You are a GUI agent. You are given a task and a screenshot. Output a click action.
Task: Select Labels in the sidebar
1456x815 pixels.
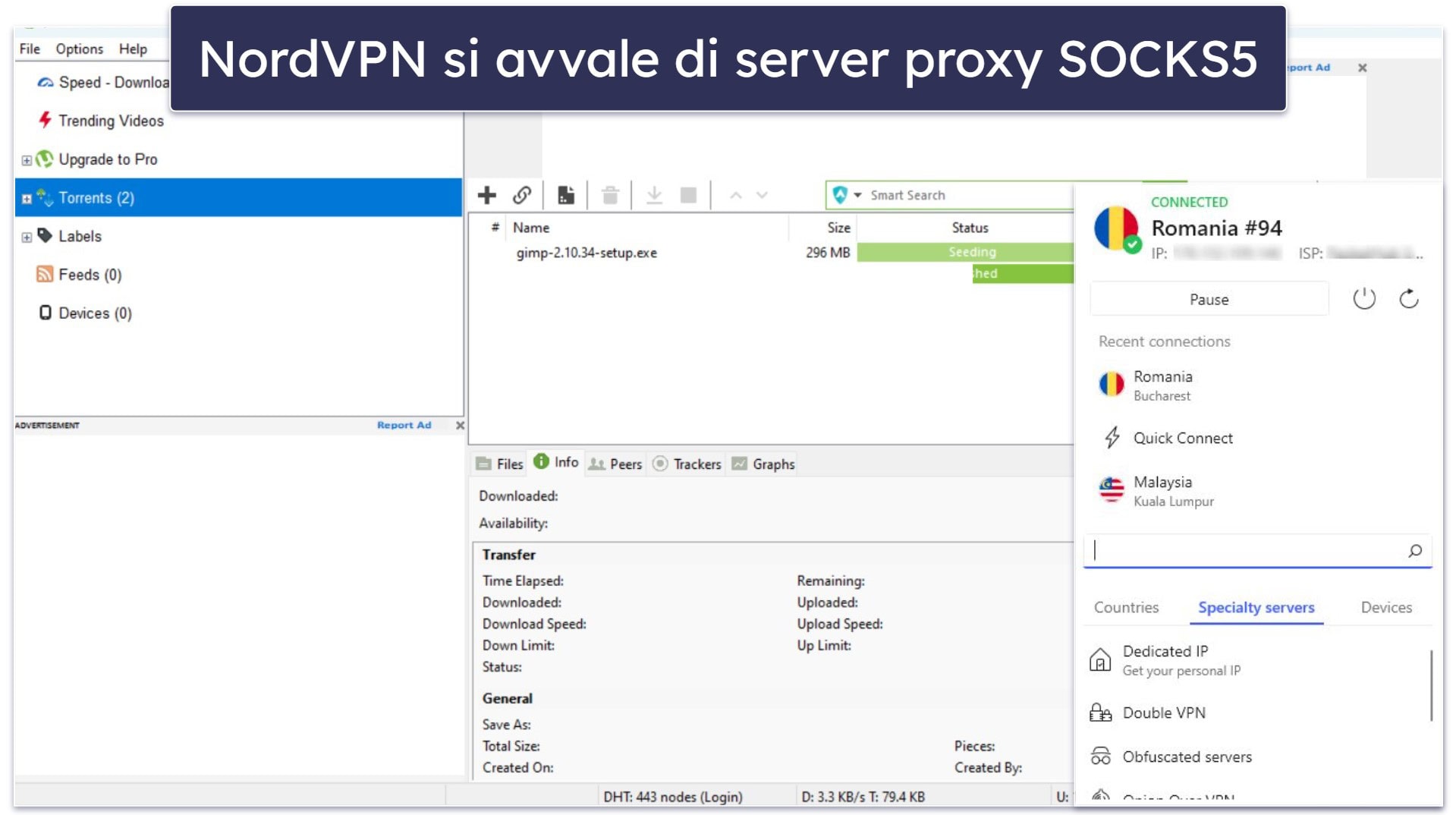[x=80, y=236]
